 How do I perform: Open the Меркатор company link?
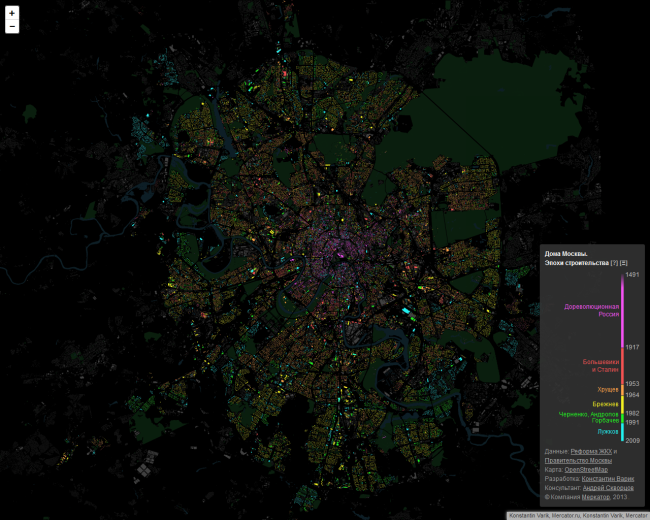pos(596,496)
